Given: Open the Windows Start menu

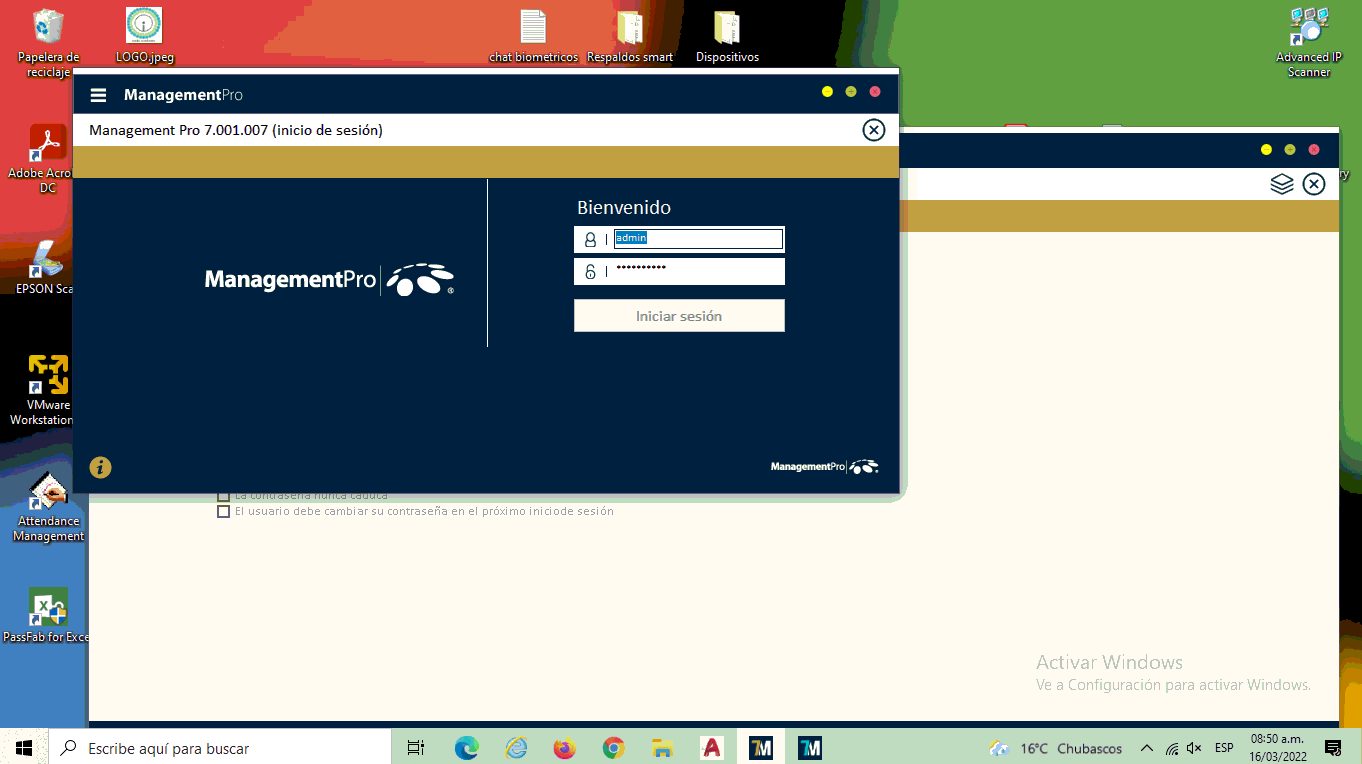Looking at the screenshot, I should pos(23,748).
